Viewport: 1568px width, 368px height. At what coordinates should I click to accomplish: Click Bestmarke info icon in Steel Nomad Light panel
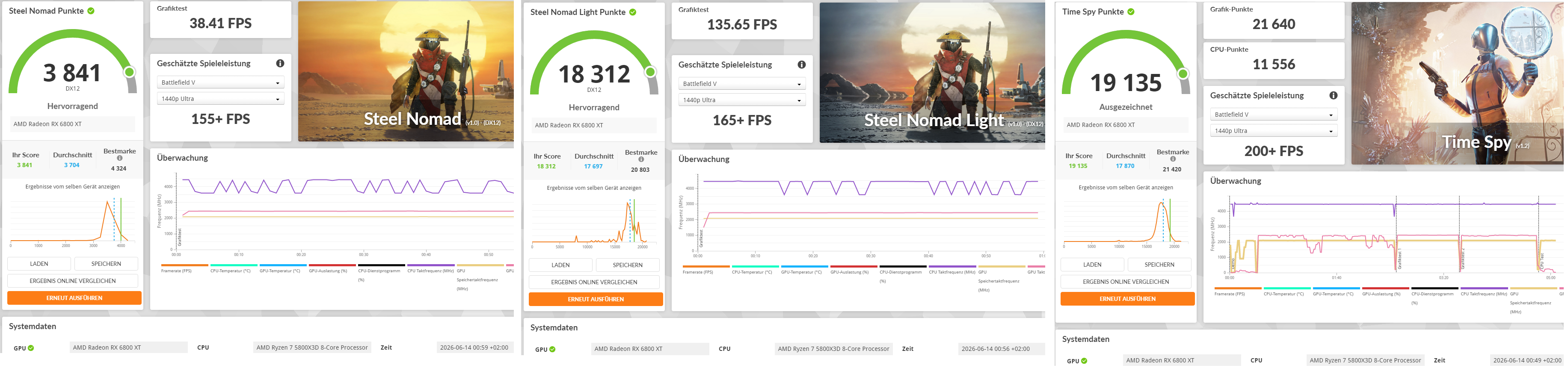tap(641, 159)
